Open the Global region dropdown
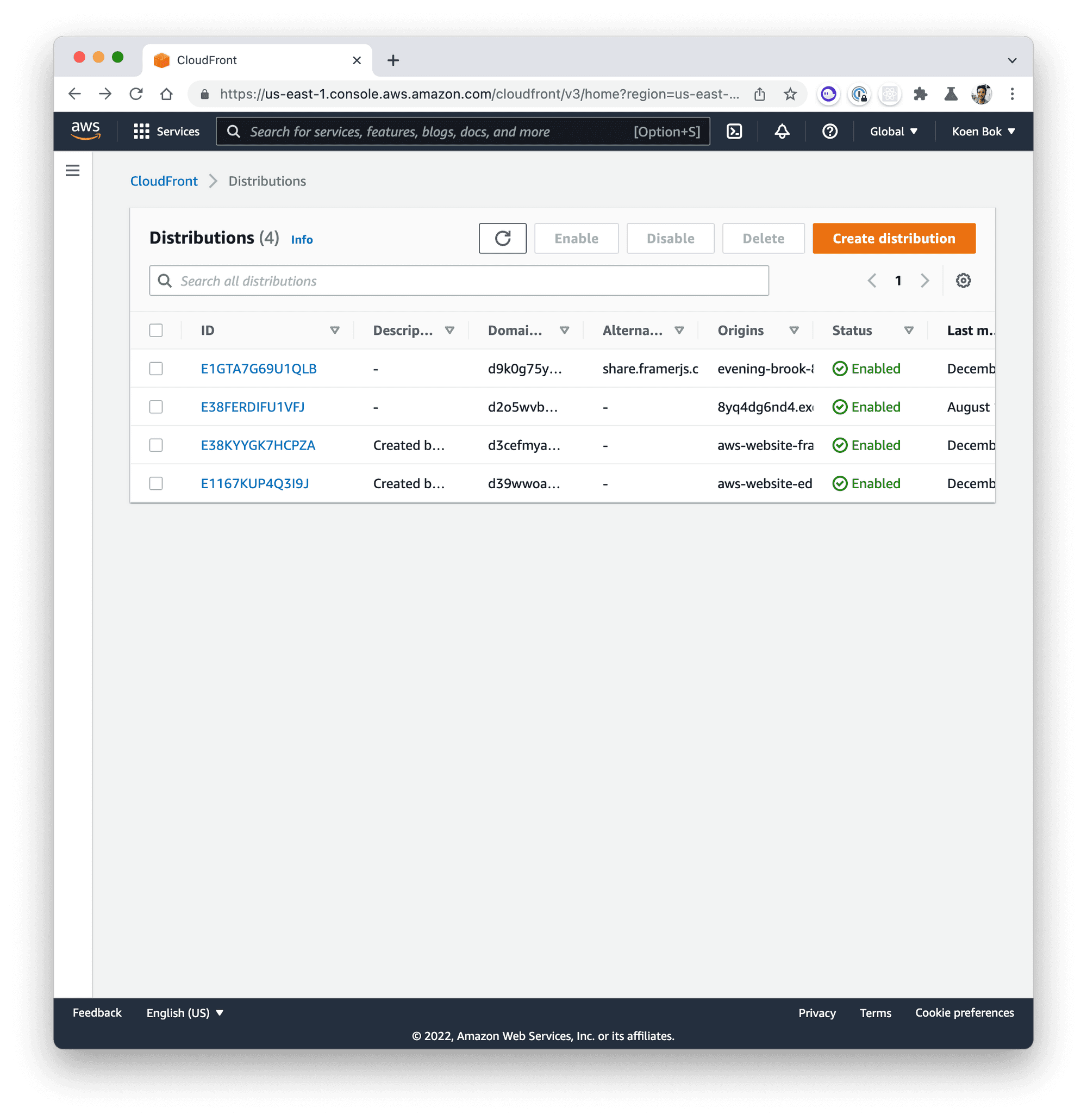 click(894, 132)
